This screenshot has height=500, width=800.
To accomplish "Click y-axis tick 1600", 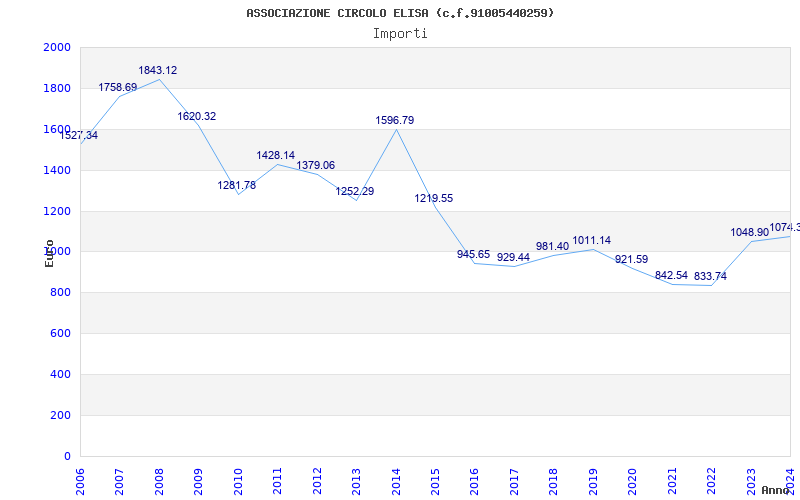I will 57,129.
